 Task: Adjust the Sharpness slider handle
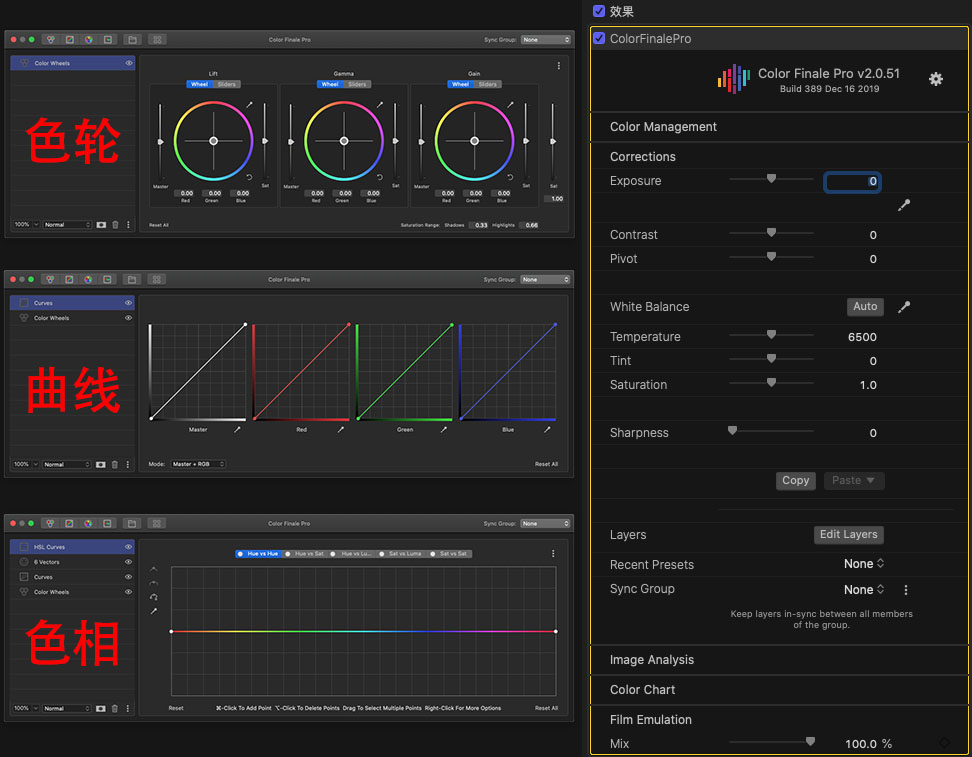click(732, 431)
